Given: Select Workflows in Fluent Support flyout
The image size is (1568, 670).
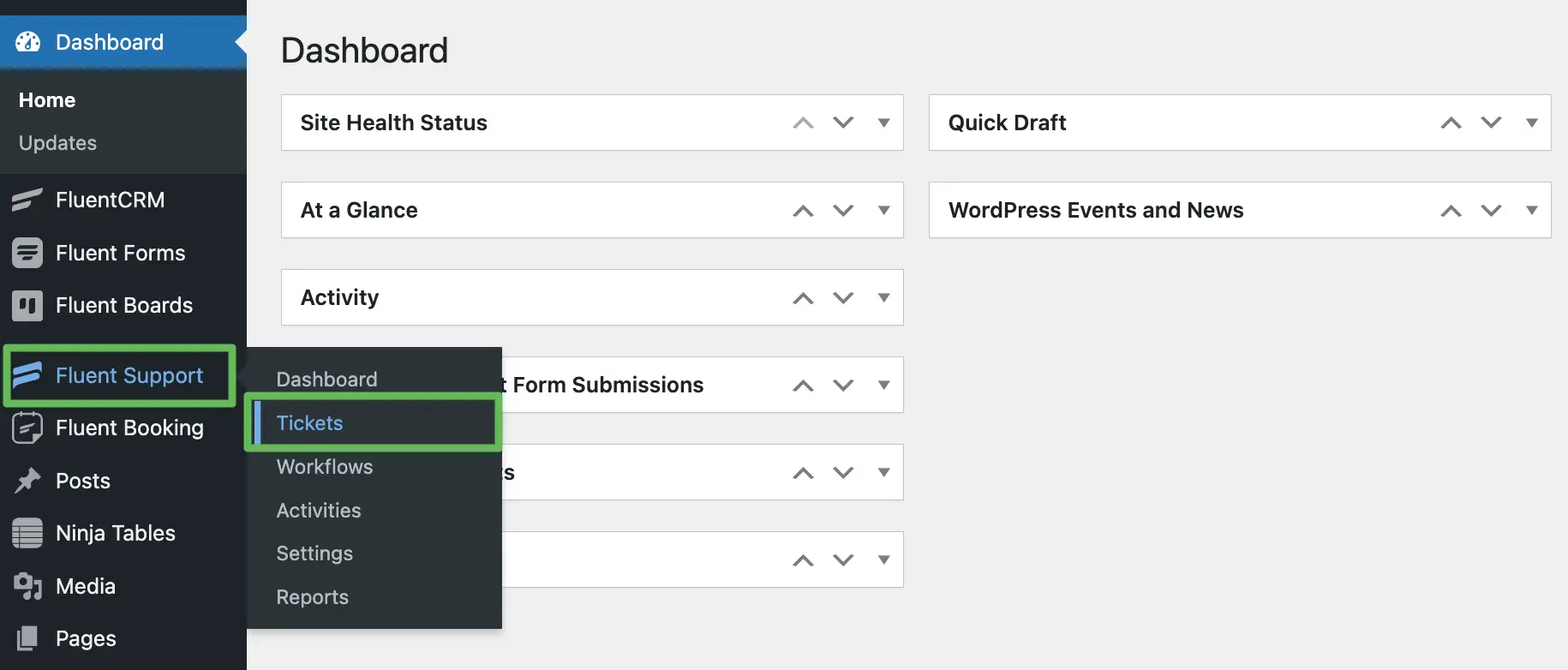Looking at the screenshot, I should pyautogui.click(x=325, y=466).
